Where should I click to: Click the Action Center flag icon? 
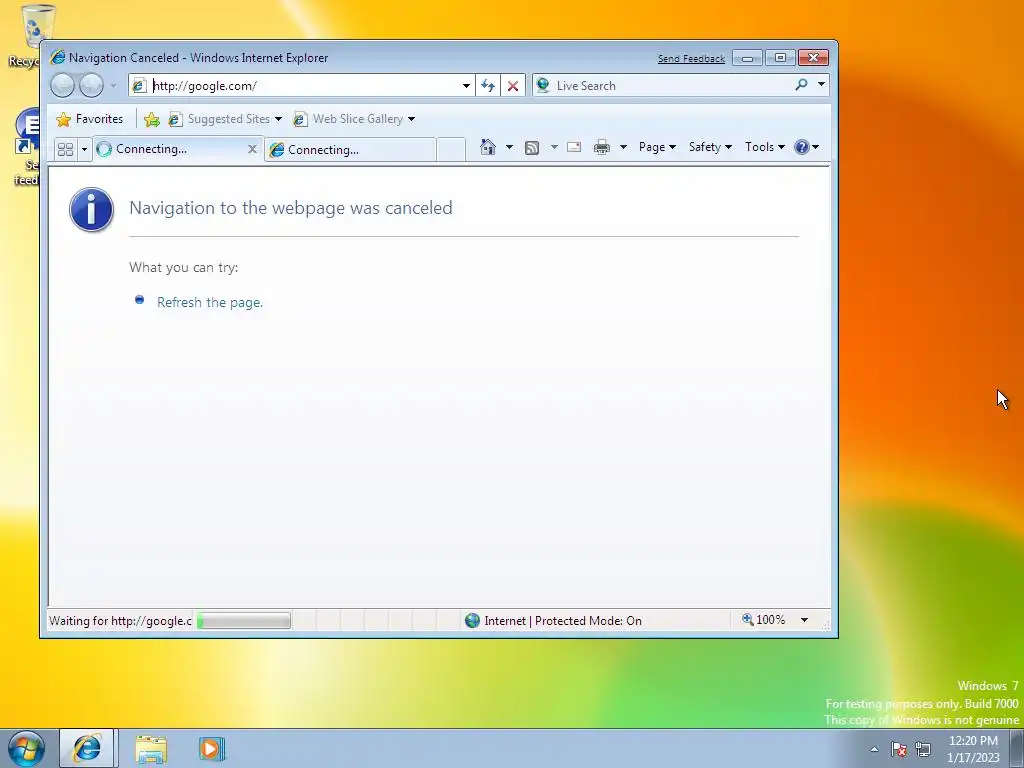click(899, 749)
